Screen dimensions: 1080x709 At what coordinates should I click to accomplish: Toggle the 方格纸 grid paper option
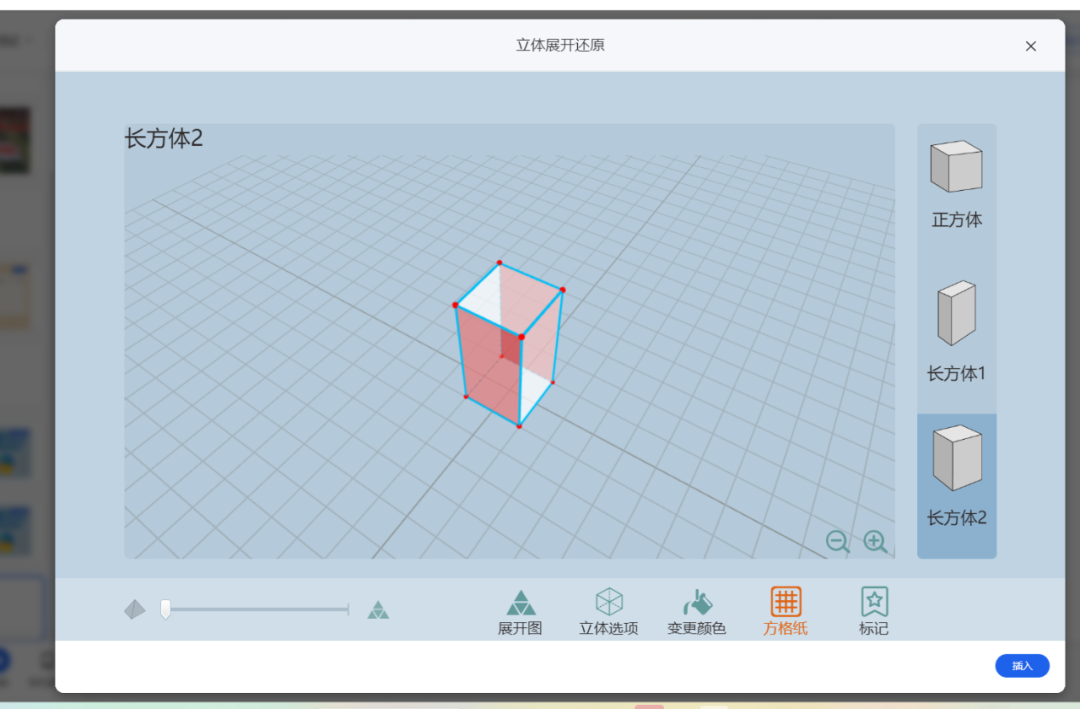(x=785, y=611)
